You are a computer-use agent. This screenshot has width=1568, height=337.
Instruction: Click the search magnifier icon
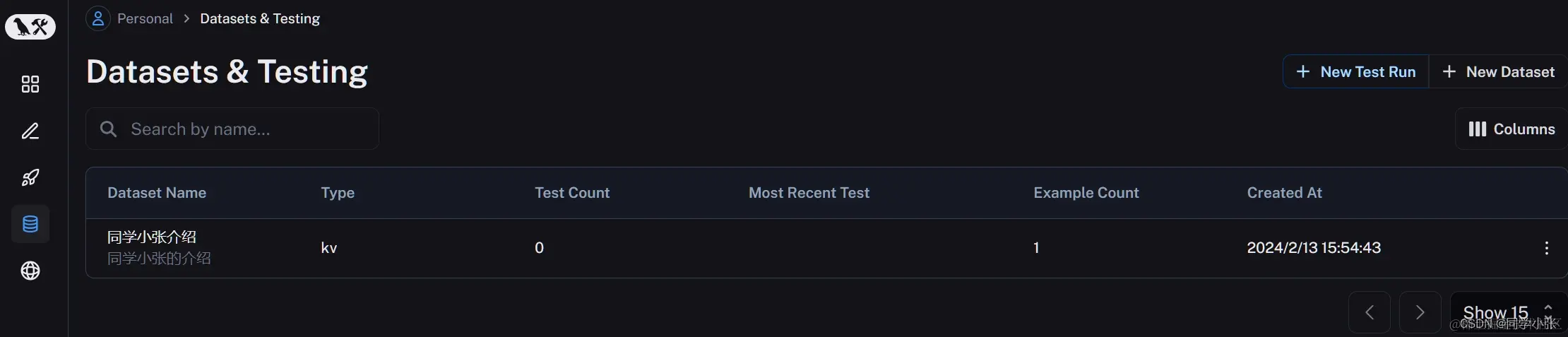(x=108, y=129)
